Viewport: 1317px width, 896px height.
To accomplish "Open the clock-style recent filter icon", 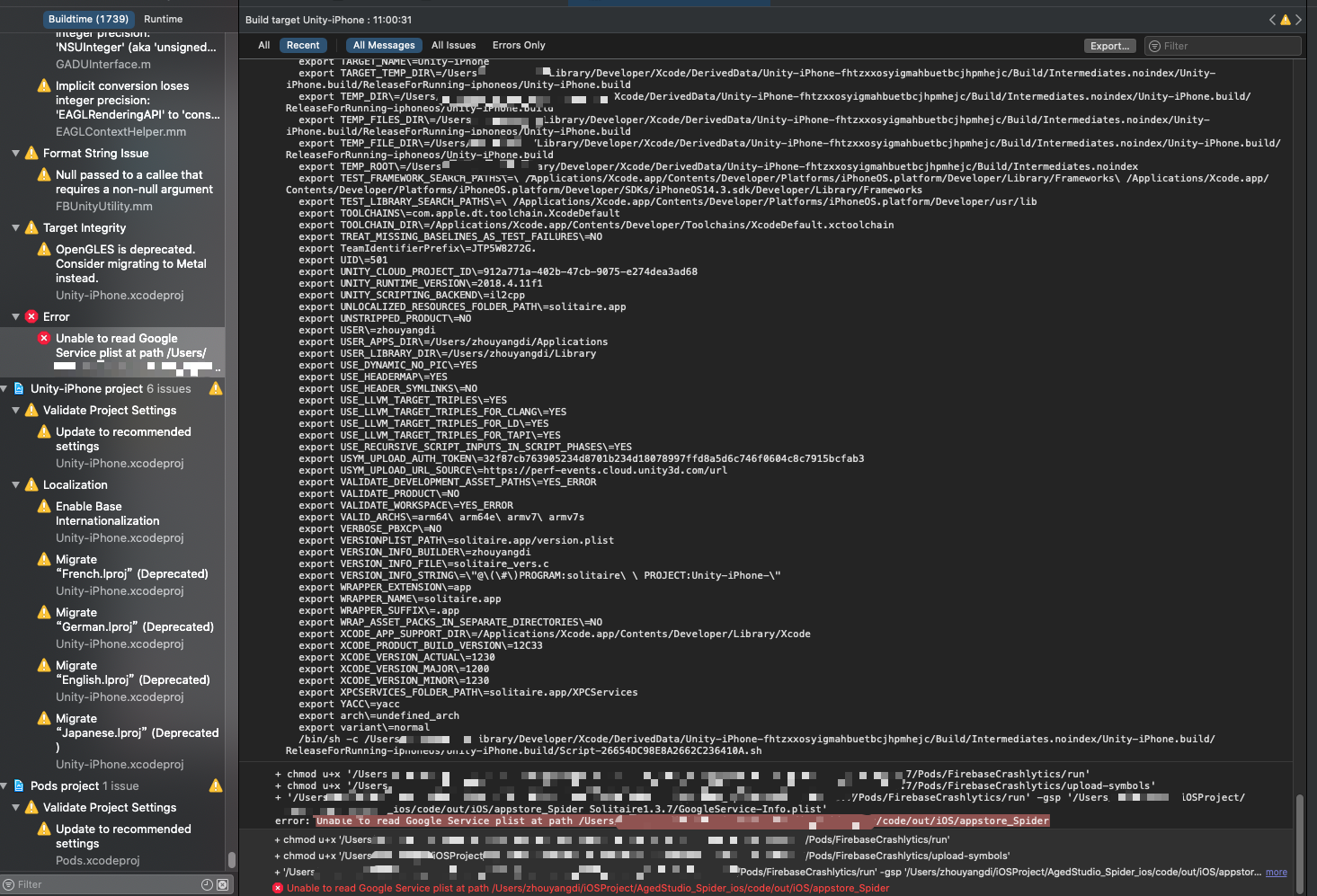I will (x=206, y=884).
